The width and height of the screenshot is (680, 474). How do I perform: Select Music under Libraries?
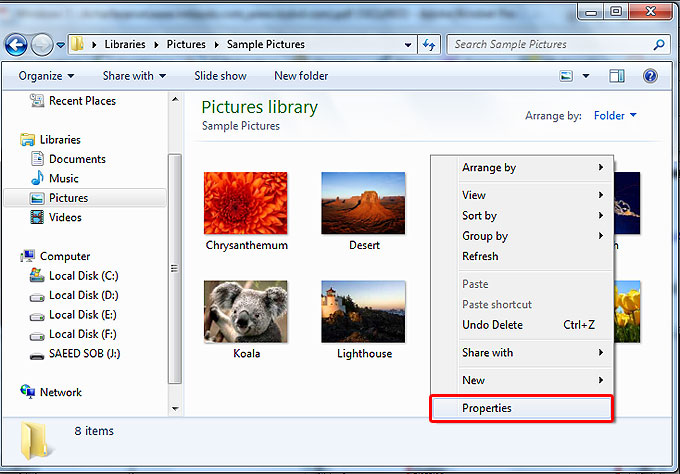pos(63,178)
